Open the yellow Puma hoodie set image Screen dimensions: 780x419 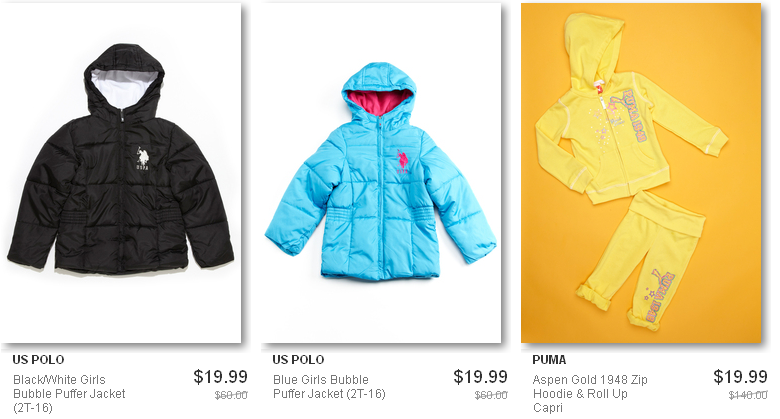641,173
